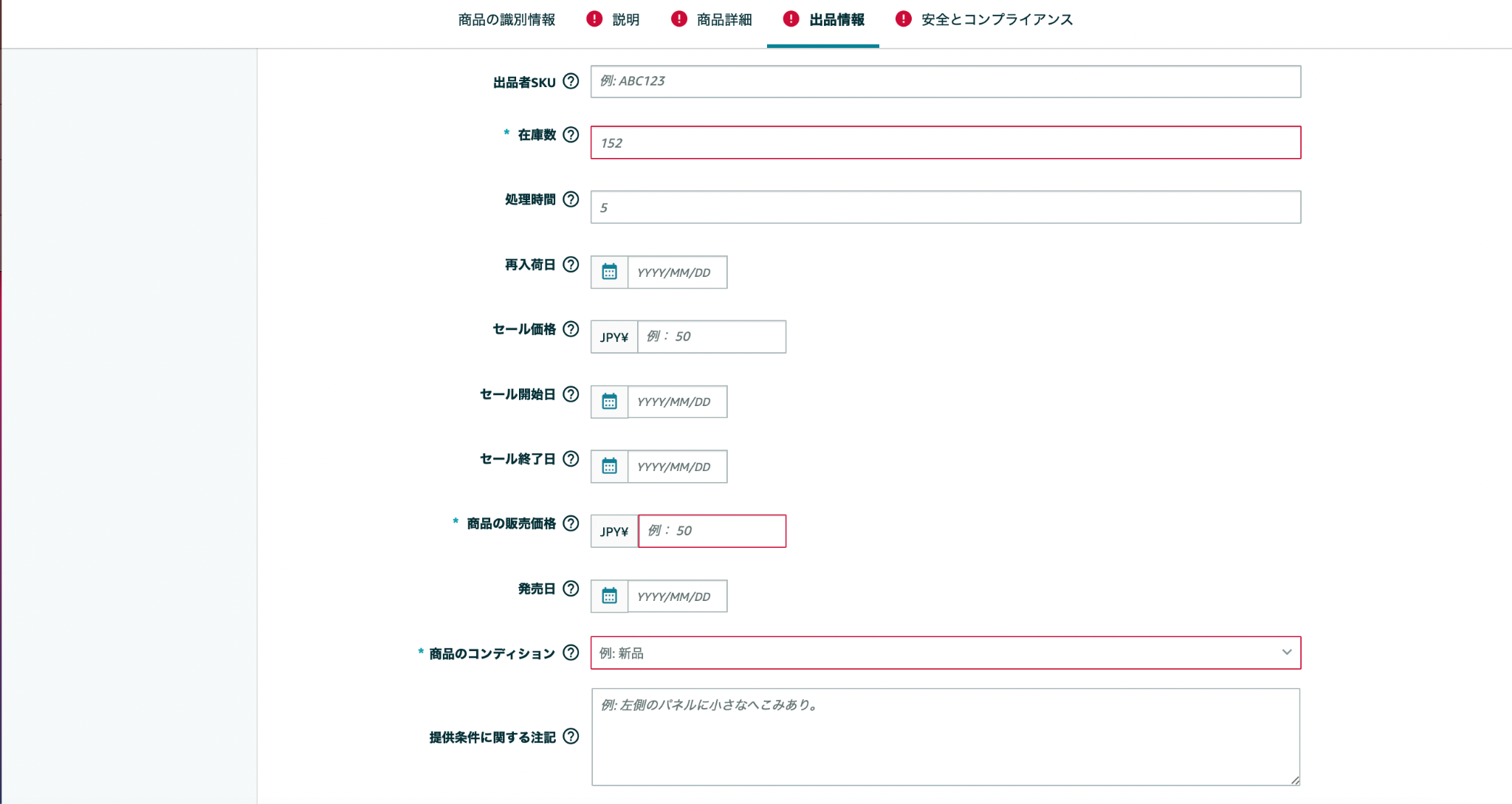Image resolution: width=1512 pixels, height=804 pixels.
Task: Focus the 出品者SKU text field
Action: point(946,81)
